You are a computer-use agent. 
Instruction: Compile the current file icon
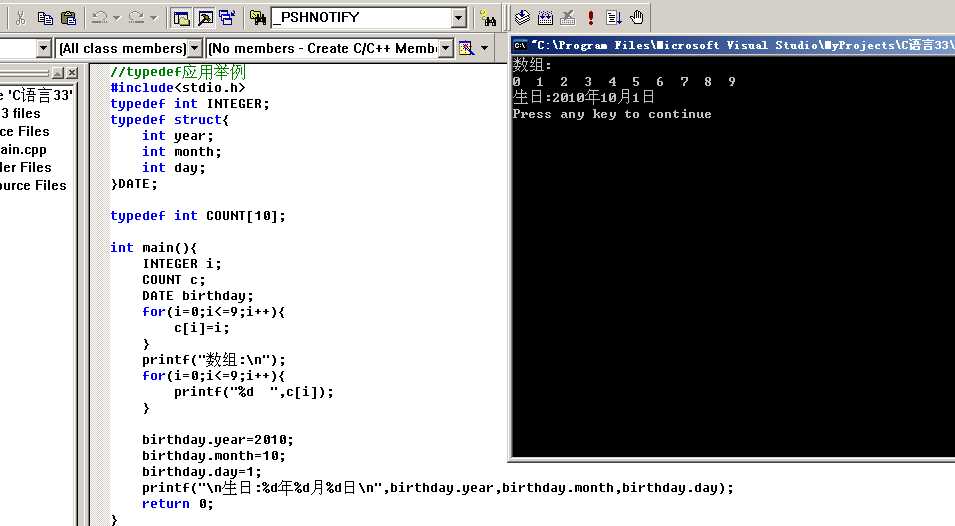(x=522, y=18)
